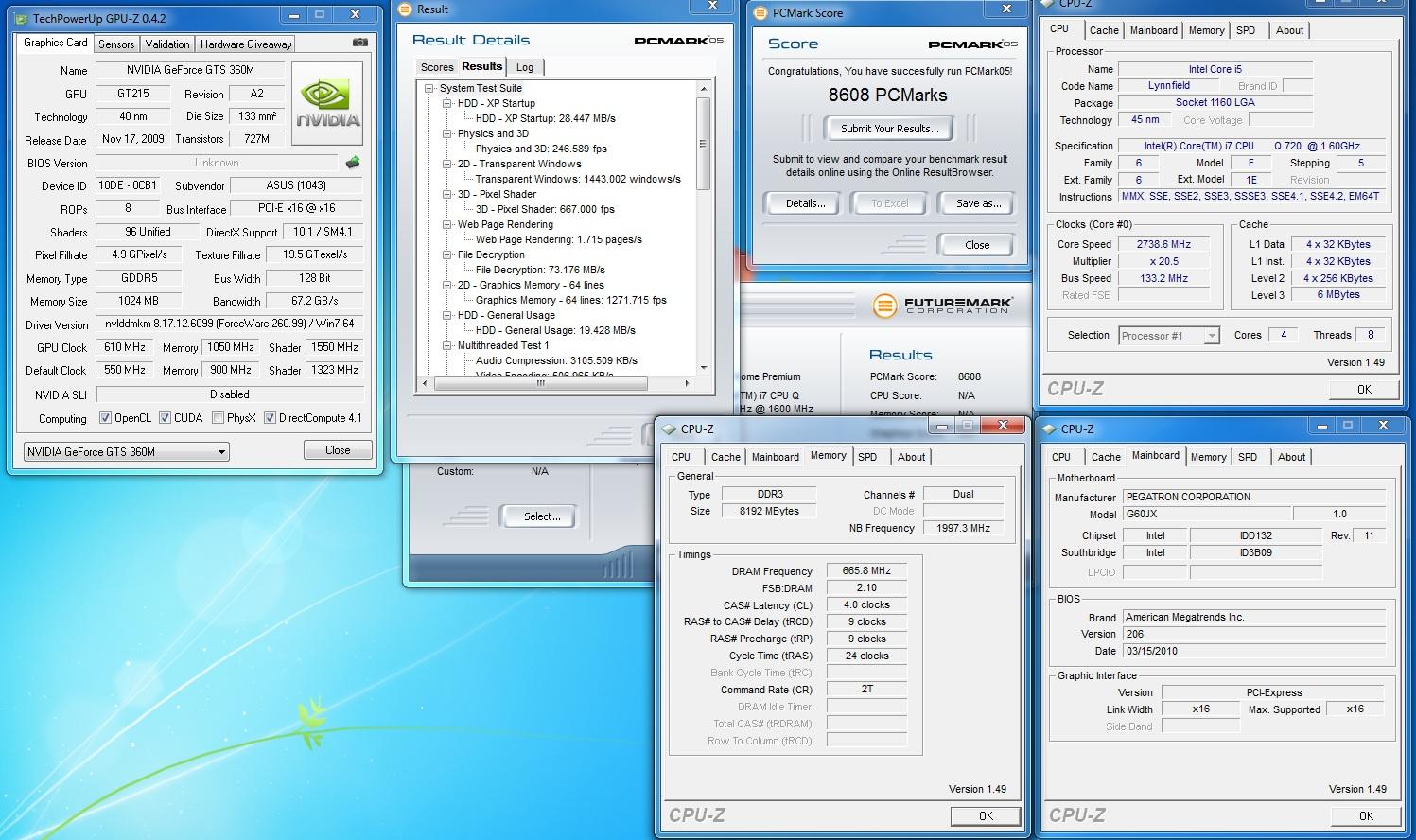Image resolution: width=1416 pixels, height=840 pixels.
Task: Click the motherboard Model field G60JX
Action: coord(1205,514)
